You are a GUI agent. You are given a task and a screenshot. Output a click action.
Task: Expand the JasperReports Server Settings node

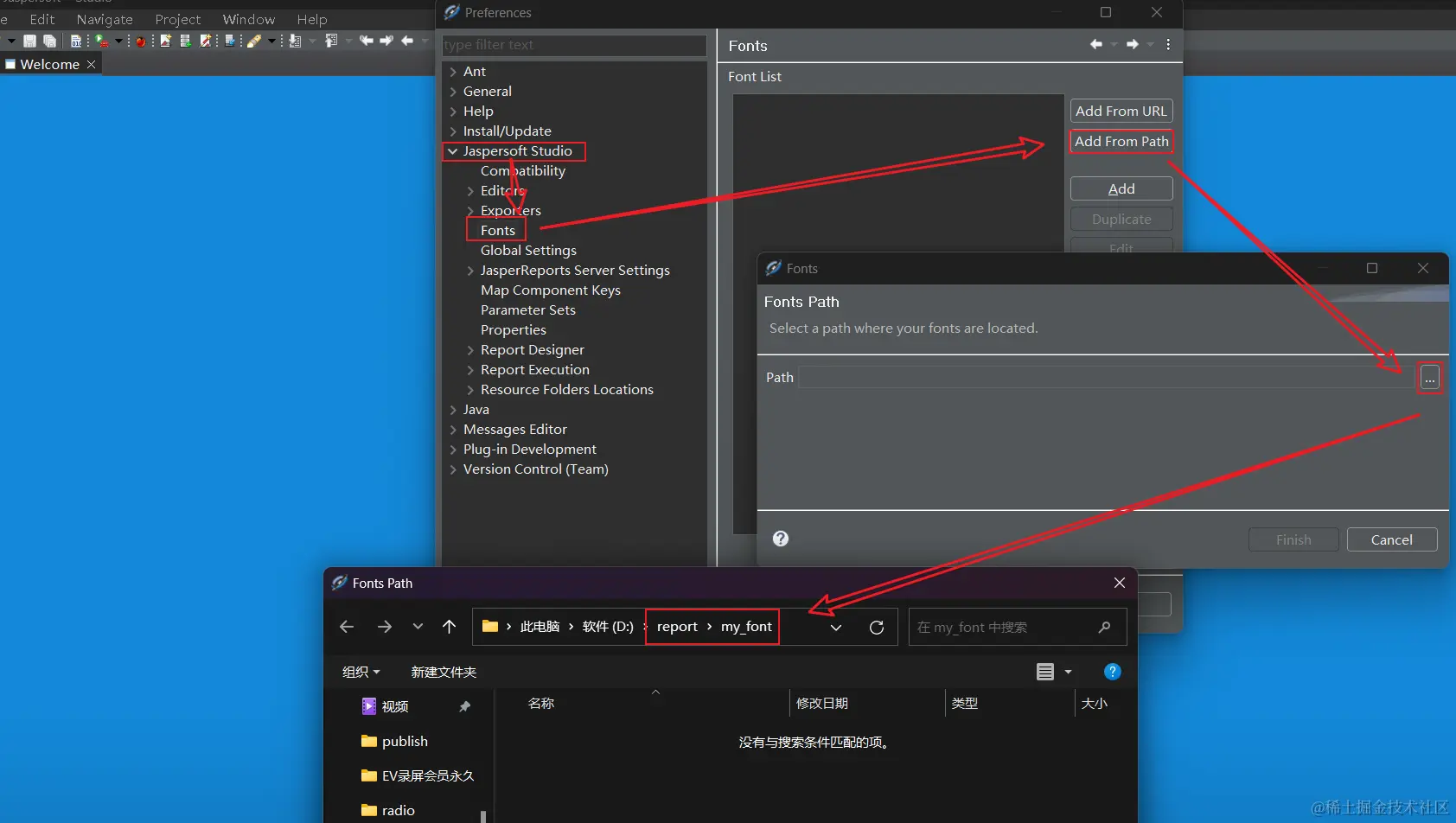click(x=470, y=271)
